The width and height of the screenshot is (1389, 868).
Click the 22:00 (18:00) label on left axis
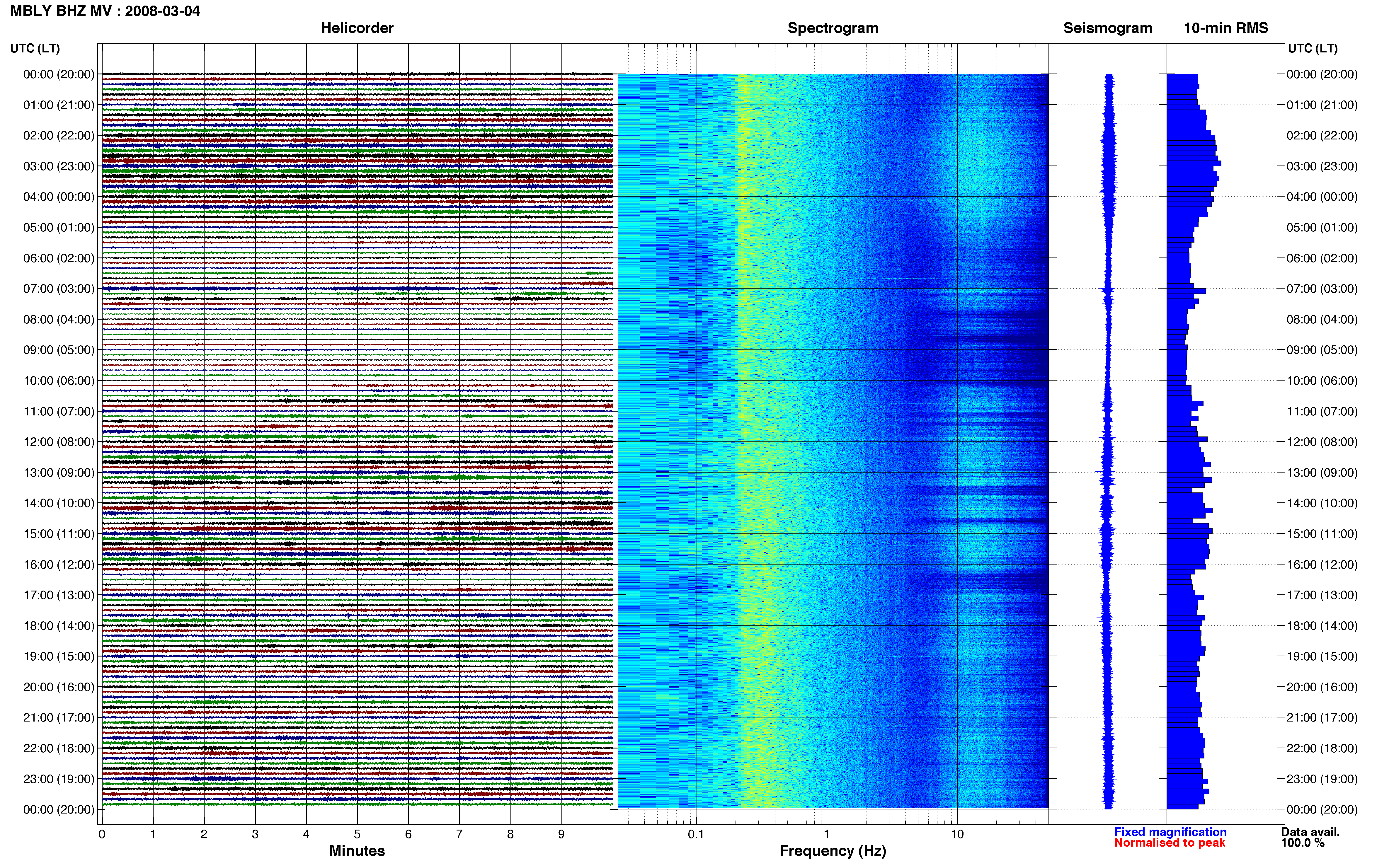pyautogui.click(x=59, y=748)
